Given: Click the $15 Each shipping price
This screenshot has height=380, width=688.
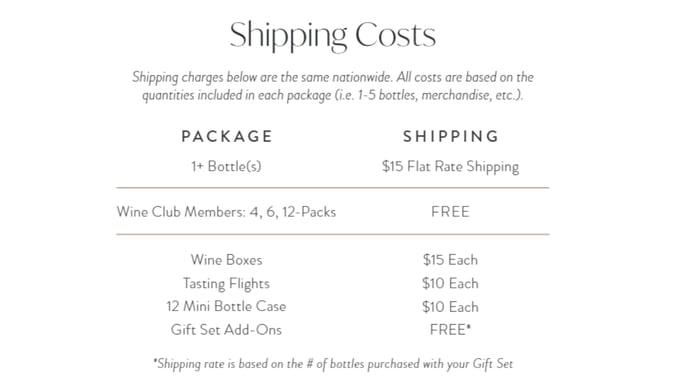Looking at the screenshot, I should [450, 260].
